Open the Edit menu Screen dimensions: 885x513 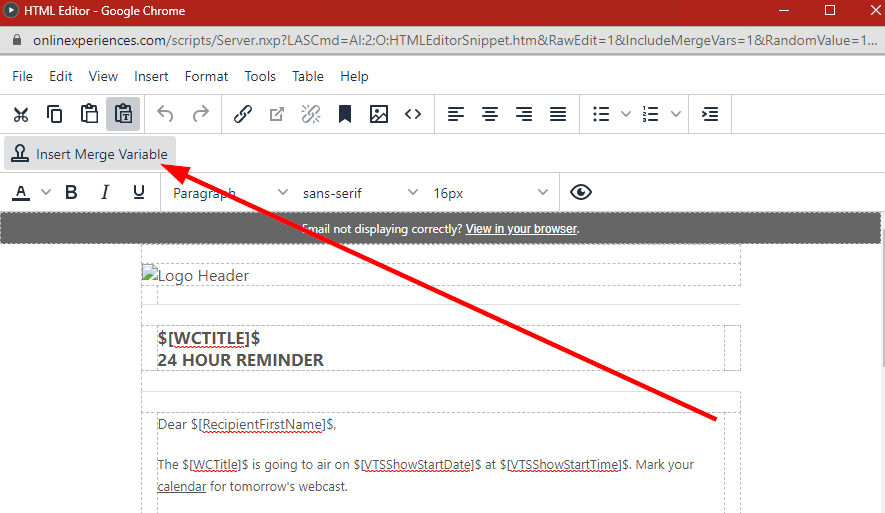point(61,76)
